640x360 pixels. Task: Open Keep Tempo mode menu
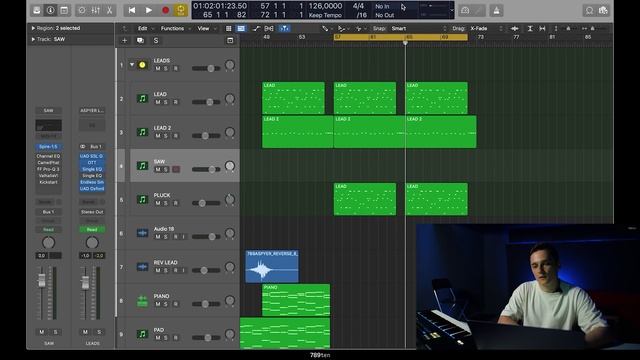[x=325, y=15]
